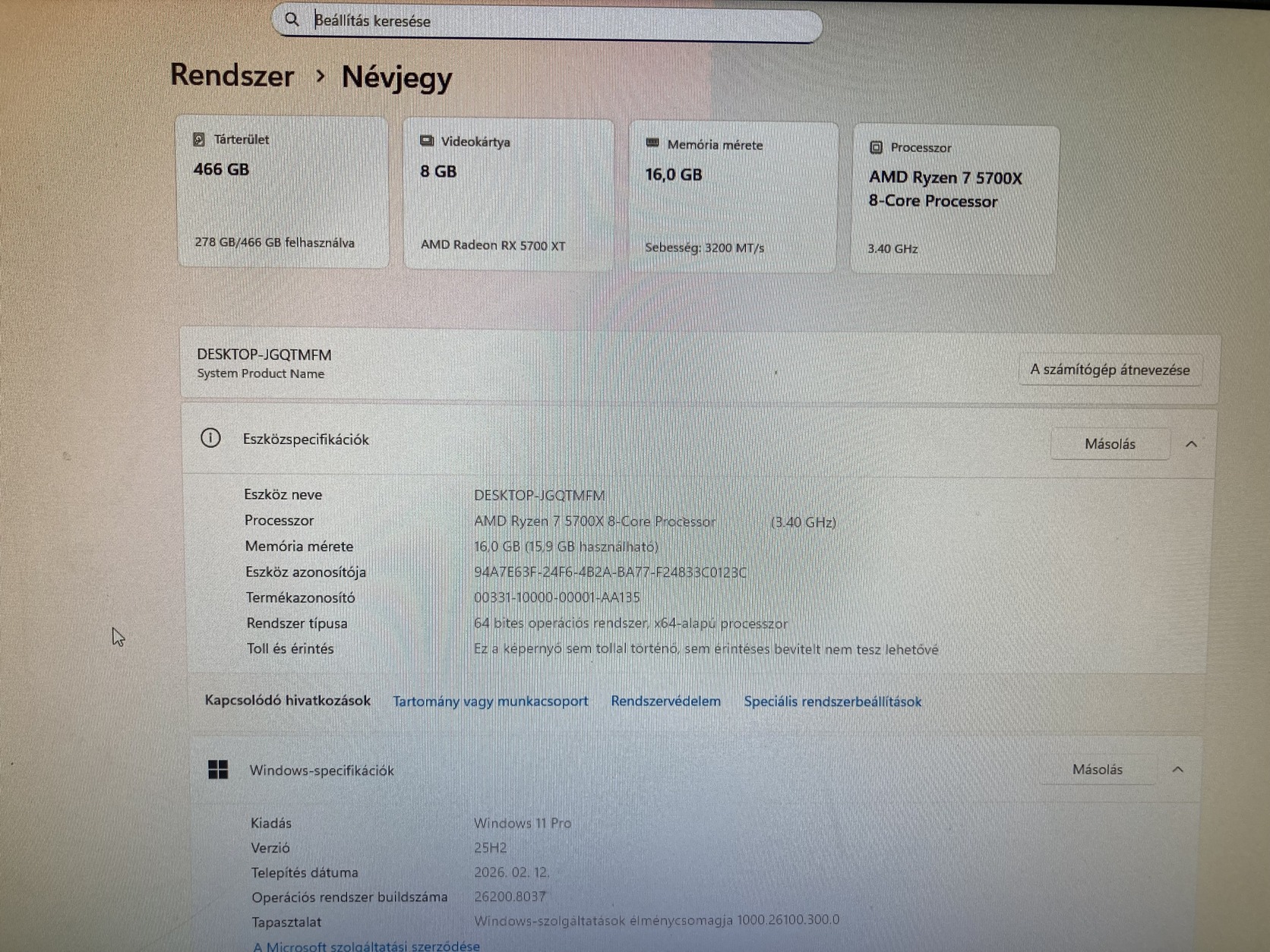Open the Tárterület 466 GB card
1270x952 pixels.
click(x=283, y=191)
